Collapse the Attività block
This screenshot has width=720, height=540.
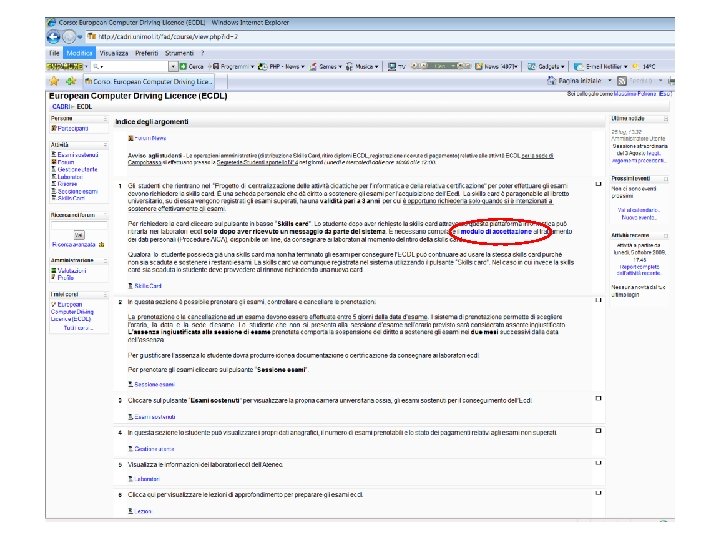click(x=105, y=145)
